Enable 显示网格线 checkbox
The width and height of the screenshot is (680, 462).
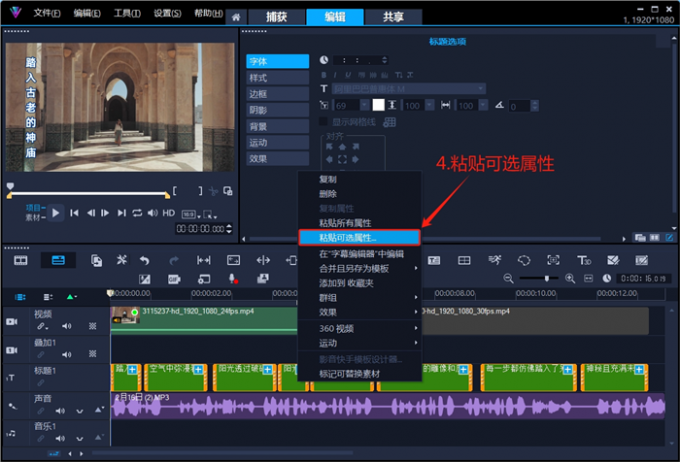click(x=323, y=121)
